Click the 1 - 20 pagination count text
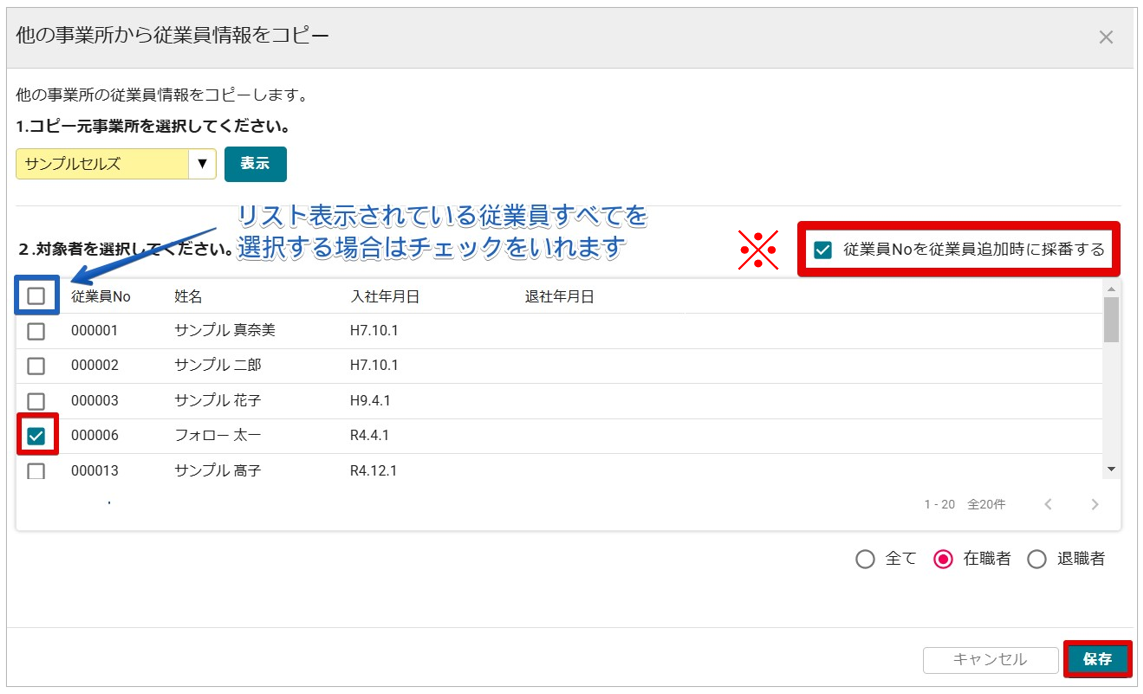The image size is (1143, 694). tap(940, 504)
